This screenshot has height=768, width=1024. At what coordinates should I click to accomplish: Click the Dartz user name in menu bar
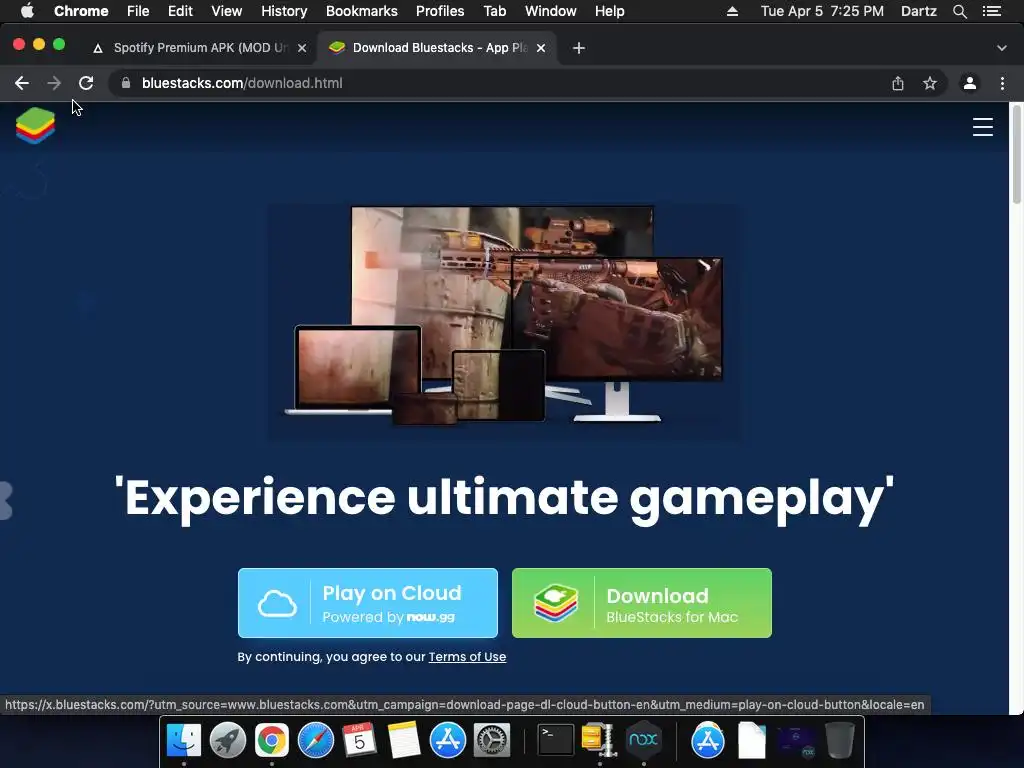919,11
